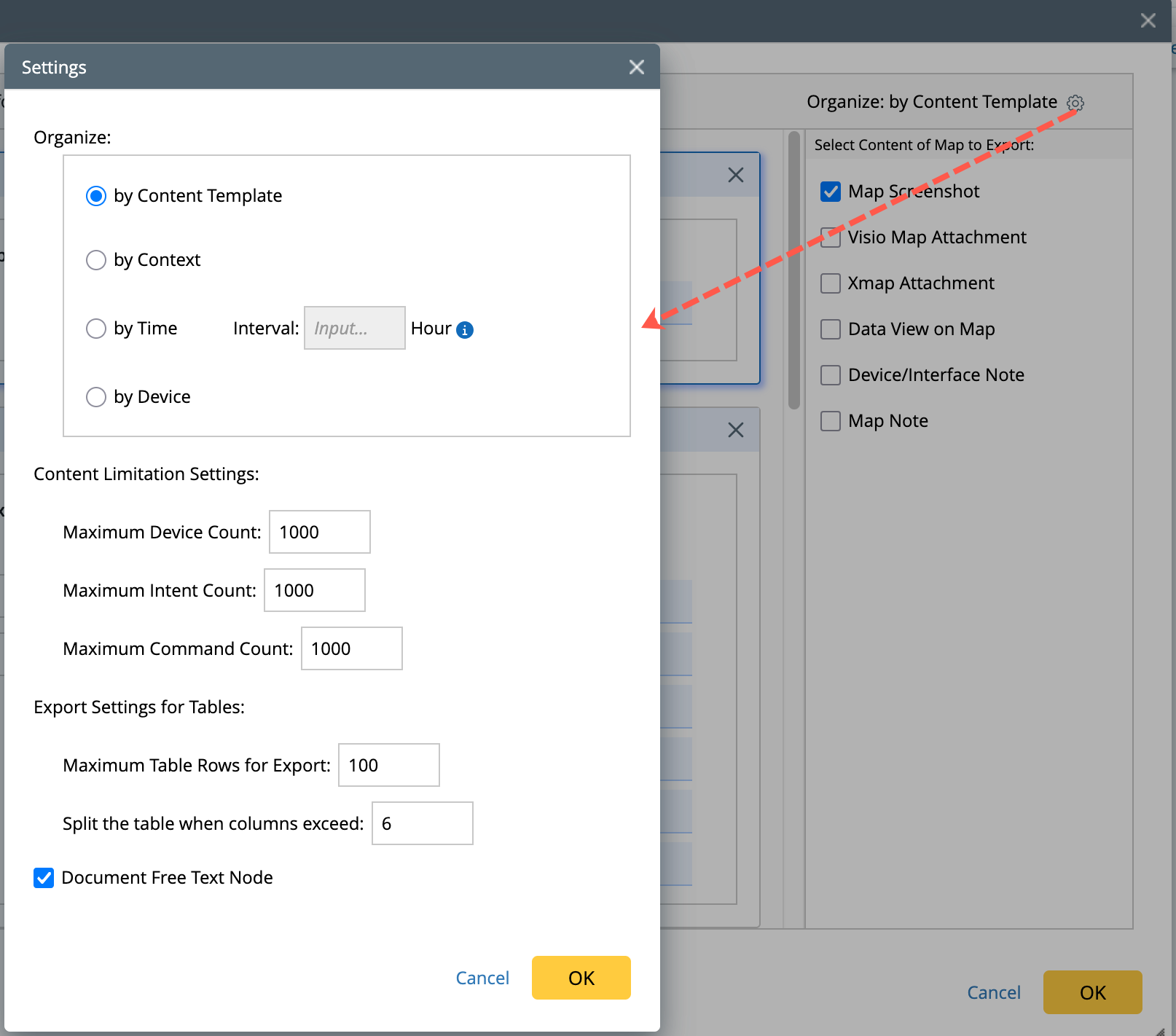Toggle the Map Screenshot checkbox
The width and height of the screenshot is (1176, 1036).
(x=831, y=192)
